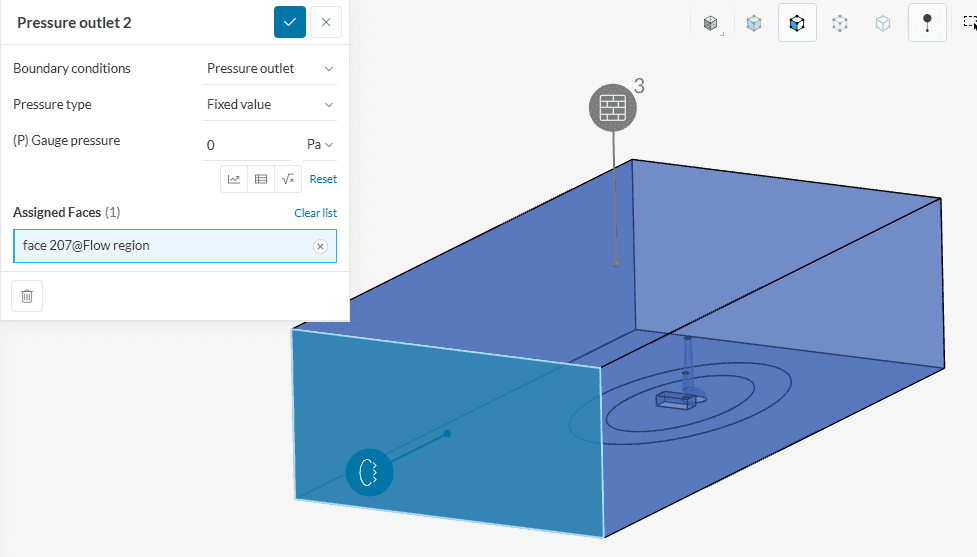Toggle face selection mode cube icon
Screen dimensions: 977x557
click(x=797, y=23)
